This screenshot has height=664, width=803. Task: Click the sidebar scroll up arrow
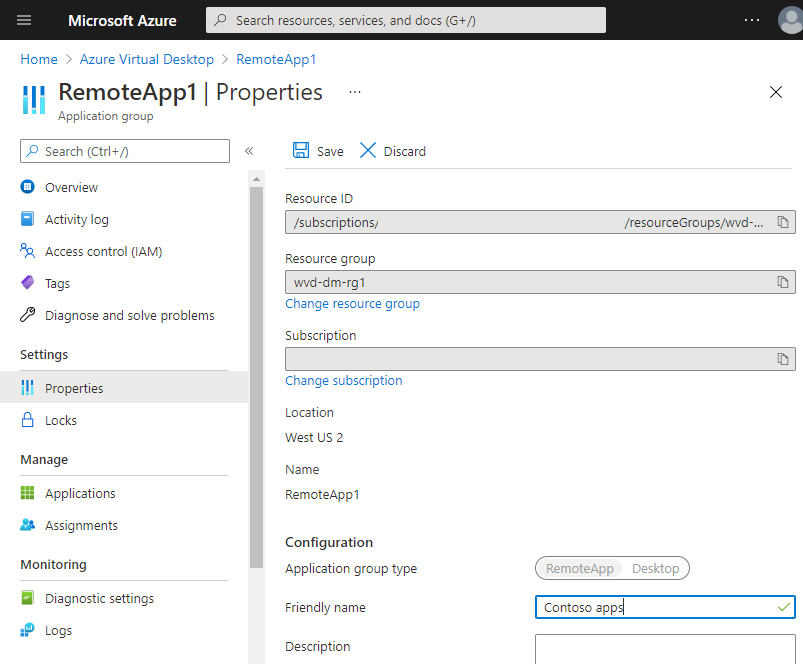pyautogui.click(x=257, y=179)
